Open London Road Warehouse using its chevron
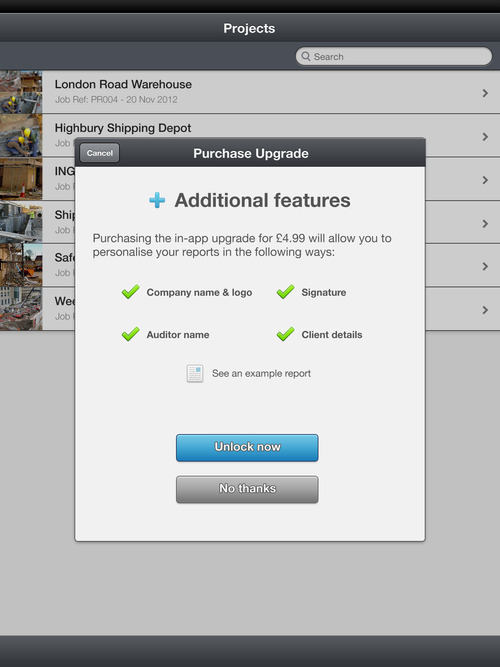Screen dimensions: 500x667 point(485,93)
